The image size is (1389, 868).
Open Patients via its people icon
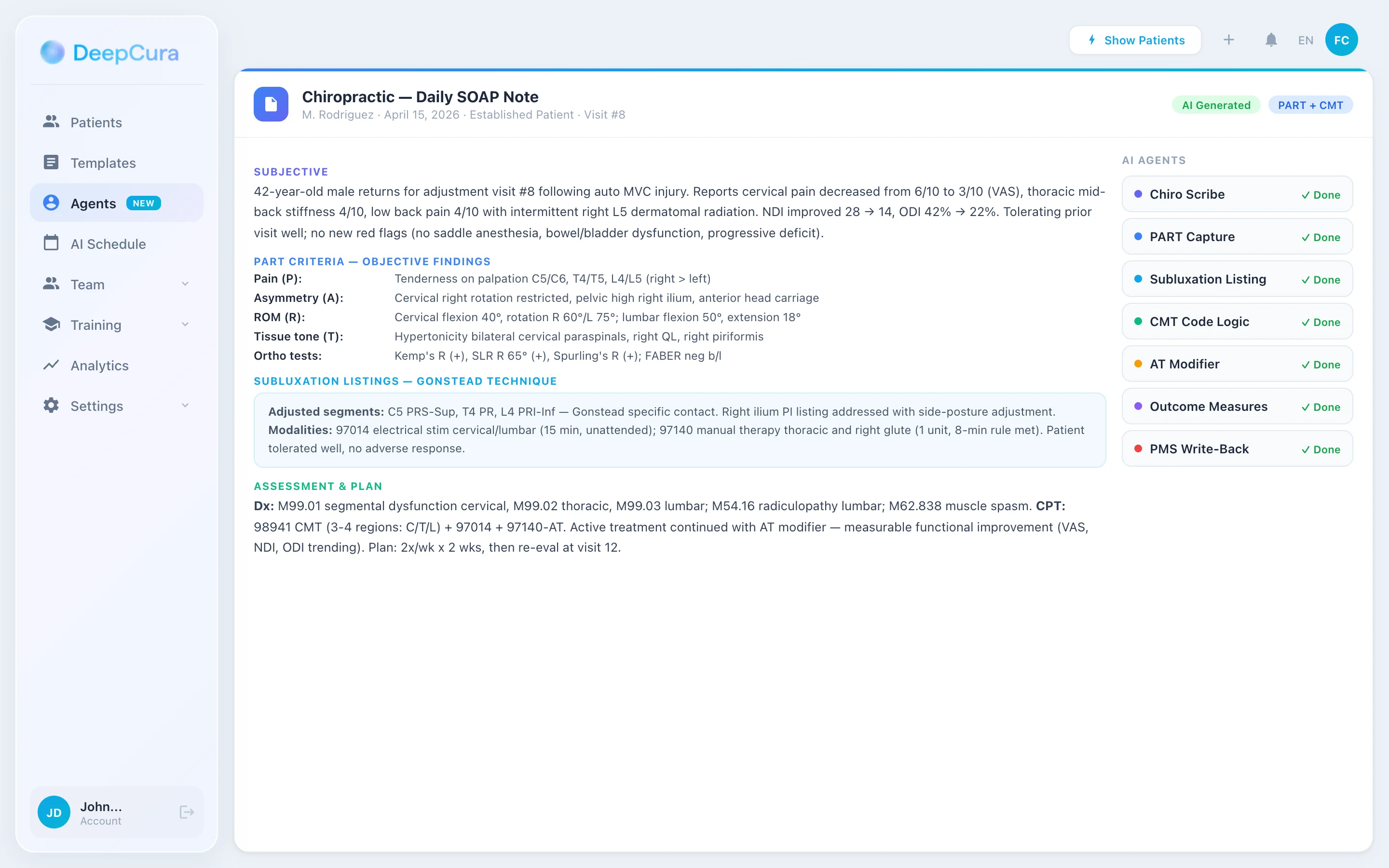(x=51, y=122)
